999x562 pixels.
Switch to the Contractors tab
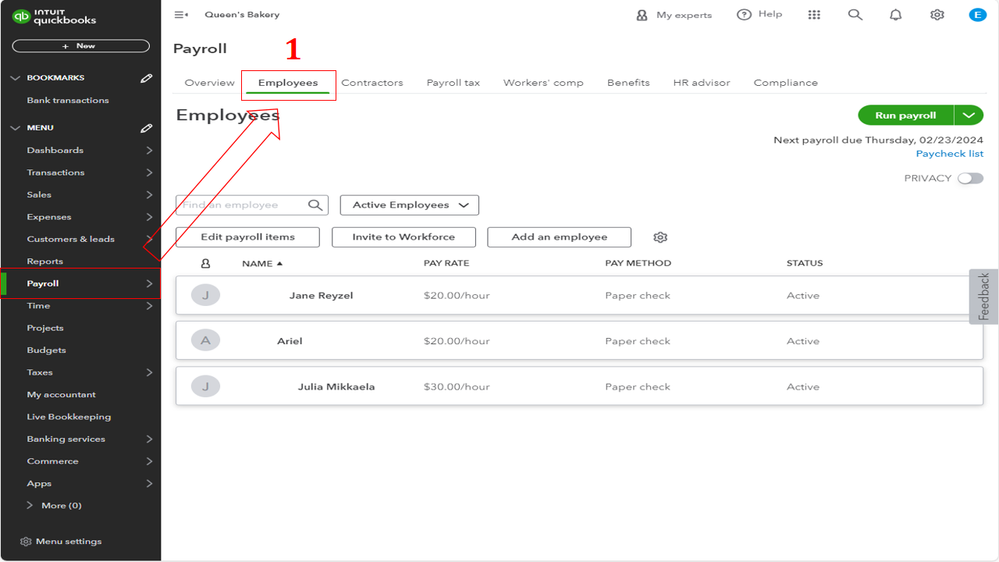[372, 83]
